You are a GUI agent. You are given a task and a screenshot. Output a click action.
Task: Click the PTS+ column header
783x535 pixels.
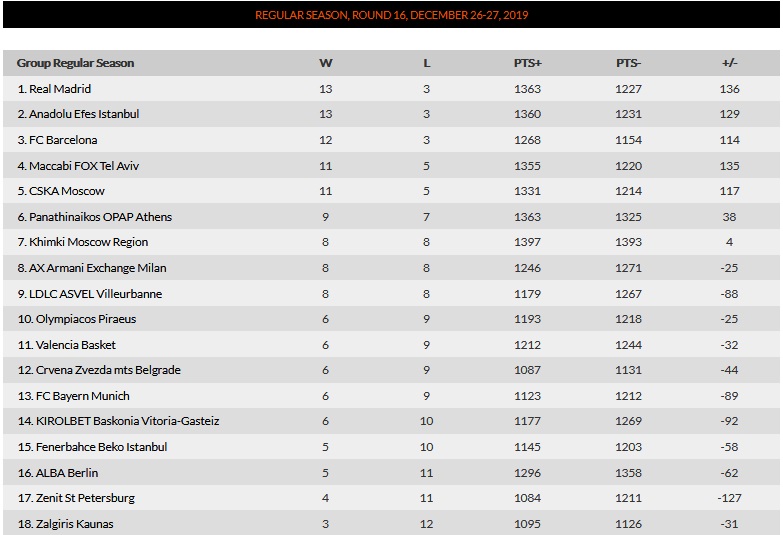click(528, 63)
